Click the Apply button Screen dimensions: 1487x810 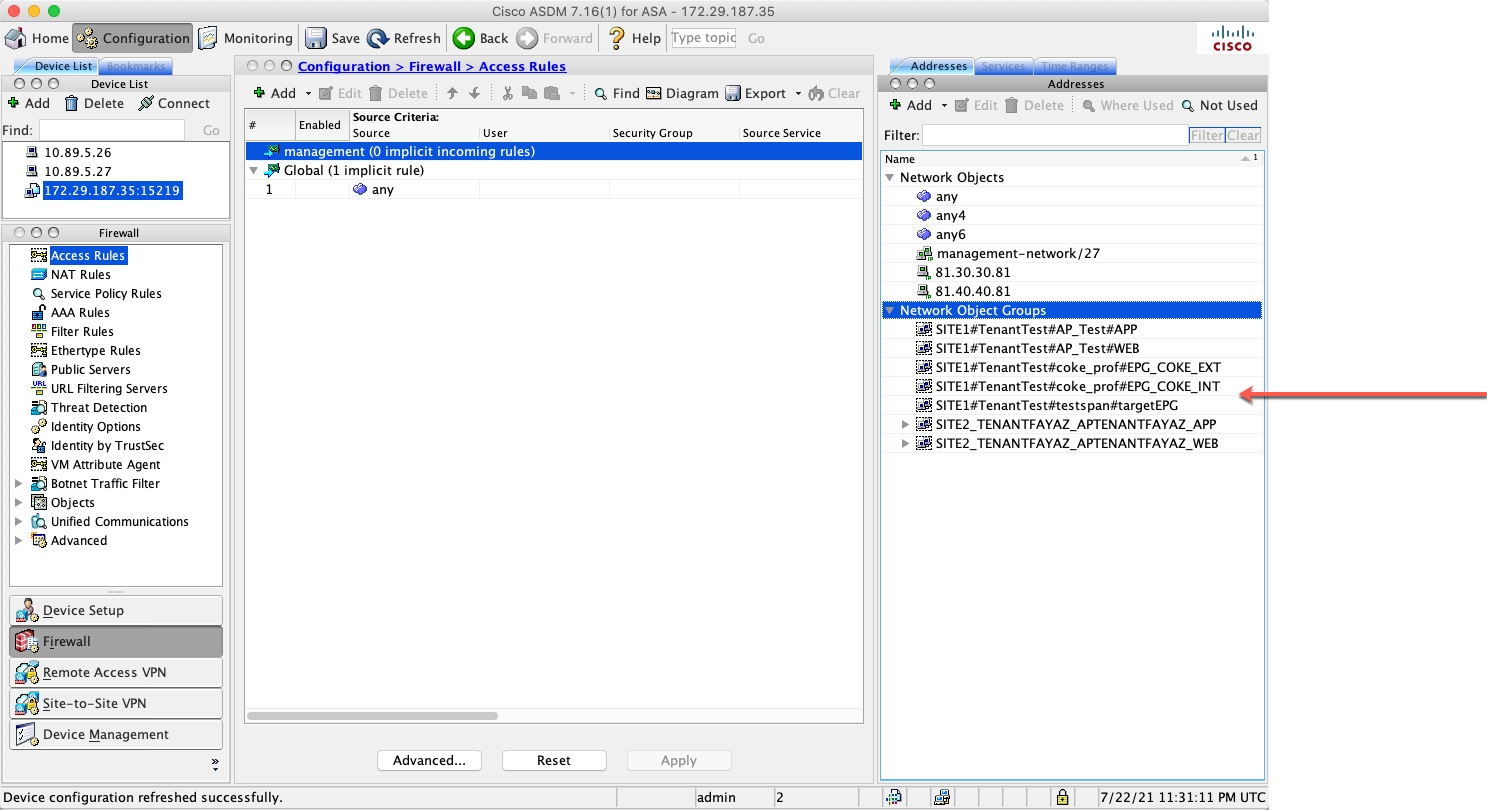click(x=679, y=760)
